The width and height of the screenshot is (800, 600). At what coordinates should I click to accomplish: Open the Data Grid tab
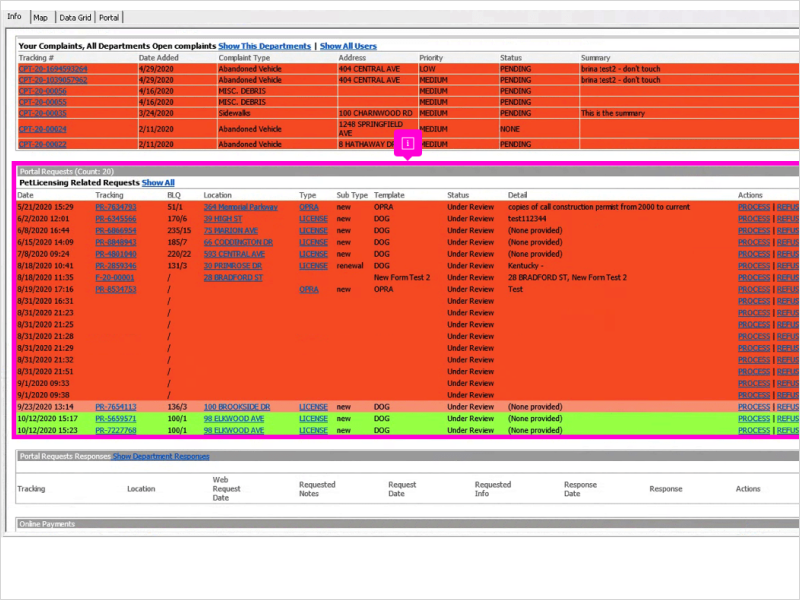(75, 18)
